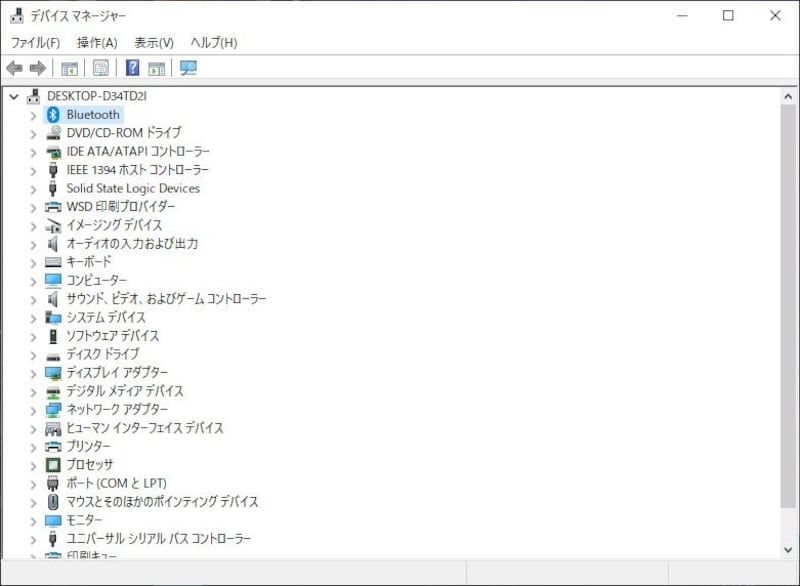Open Help via the blue question mark icon
800x586 pixels.
[x=132, y=68]
